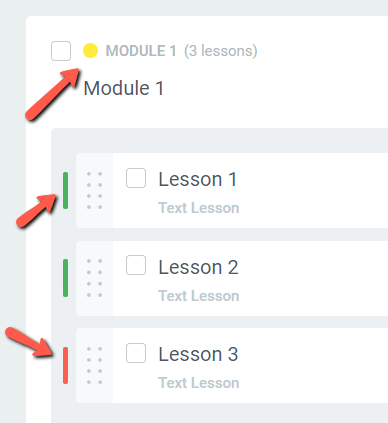Open the Module 1 title
388x423 pixels.
coord(124,88)
